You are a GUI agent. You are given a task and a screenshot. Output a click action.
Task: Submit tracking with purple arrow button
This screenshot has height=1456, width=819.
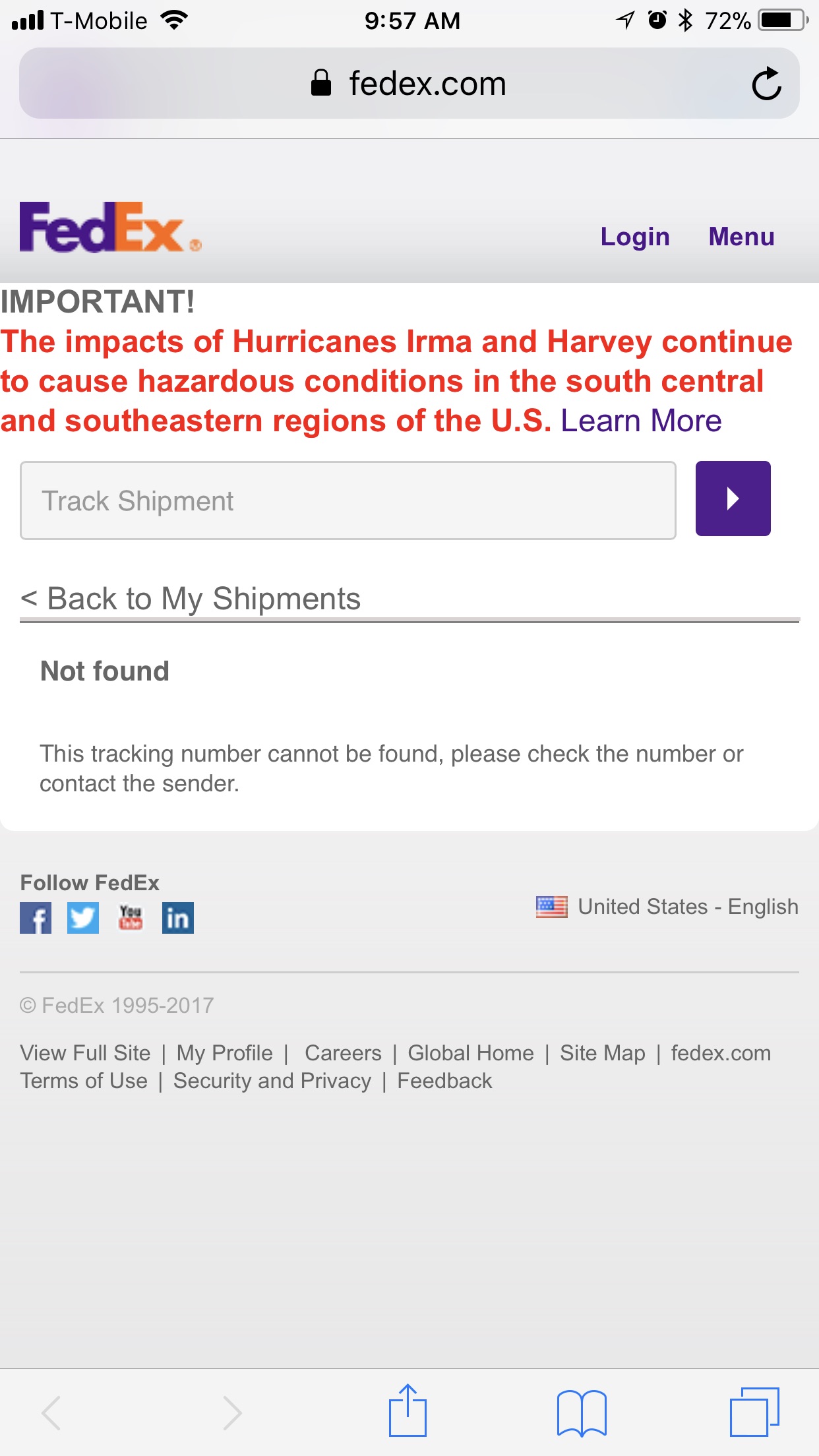tap(733, 499)
